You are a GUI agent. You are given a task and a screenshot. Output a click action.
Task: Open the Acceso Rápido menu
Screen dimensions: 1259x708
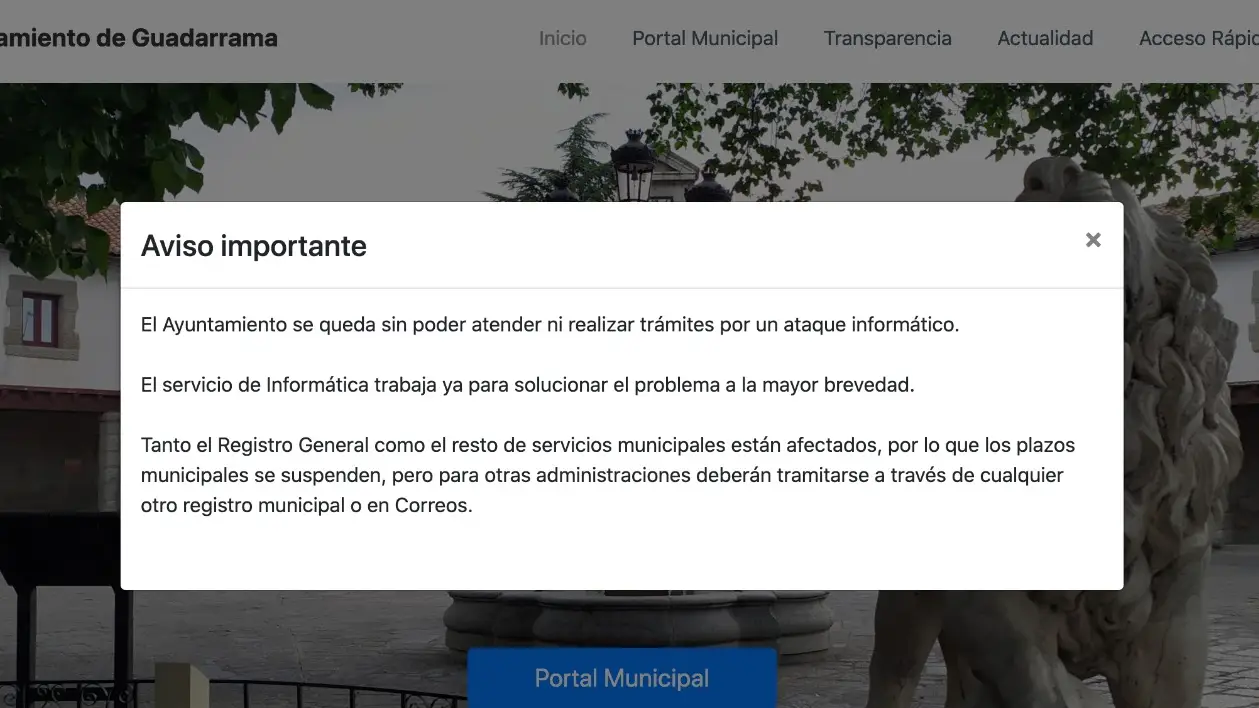(x=1199, y=38)
